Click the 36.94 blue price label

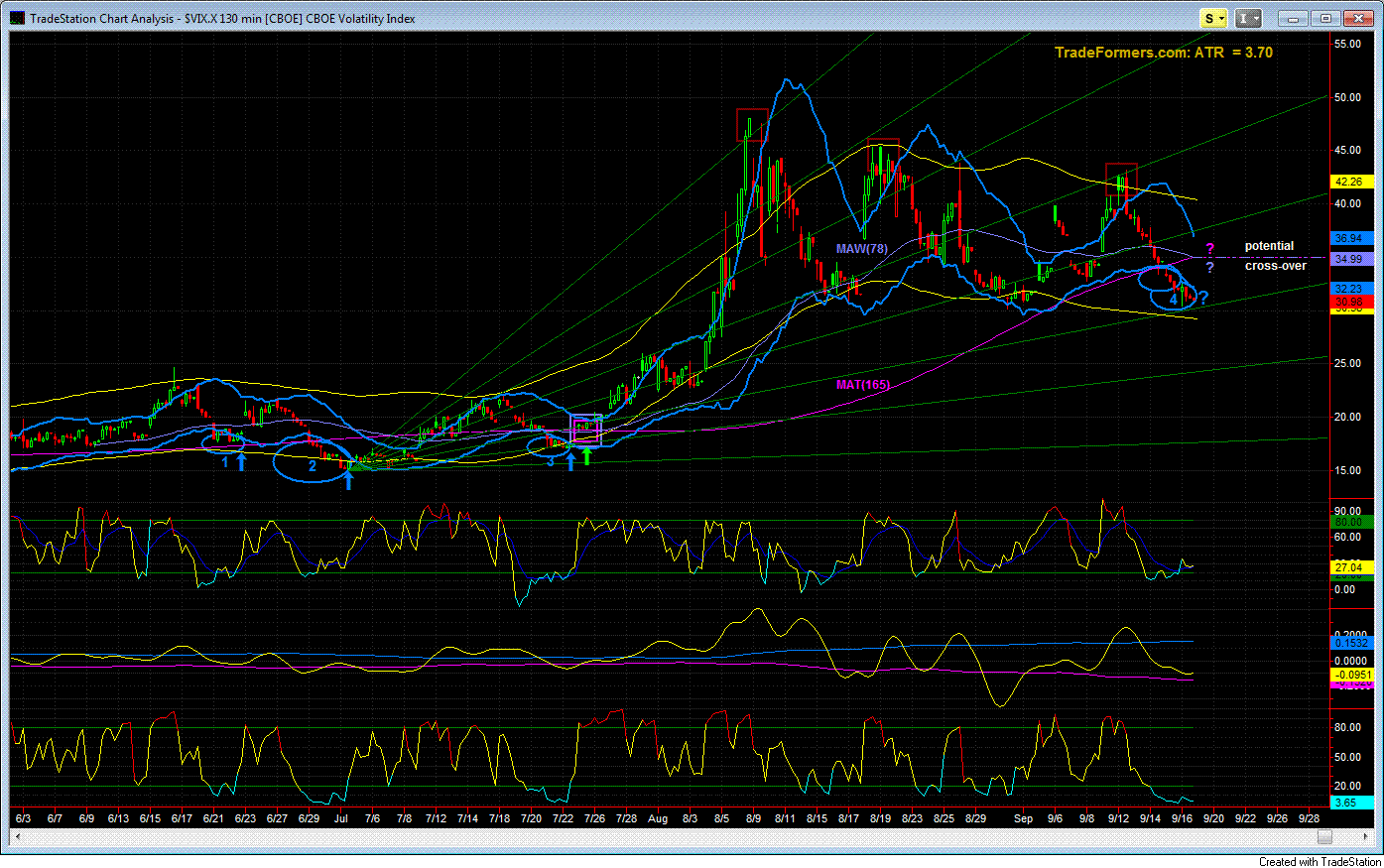(1350, 238)
